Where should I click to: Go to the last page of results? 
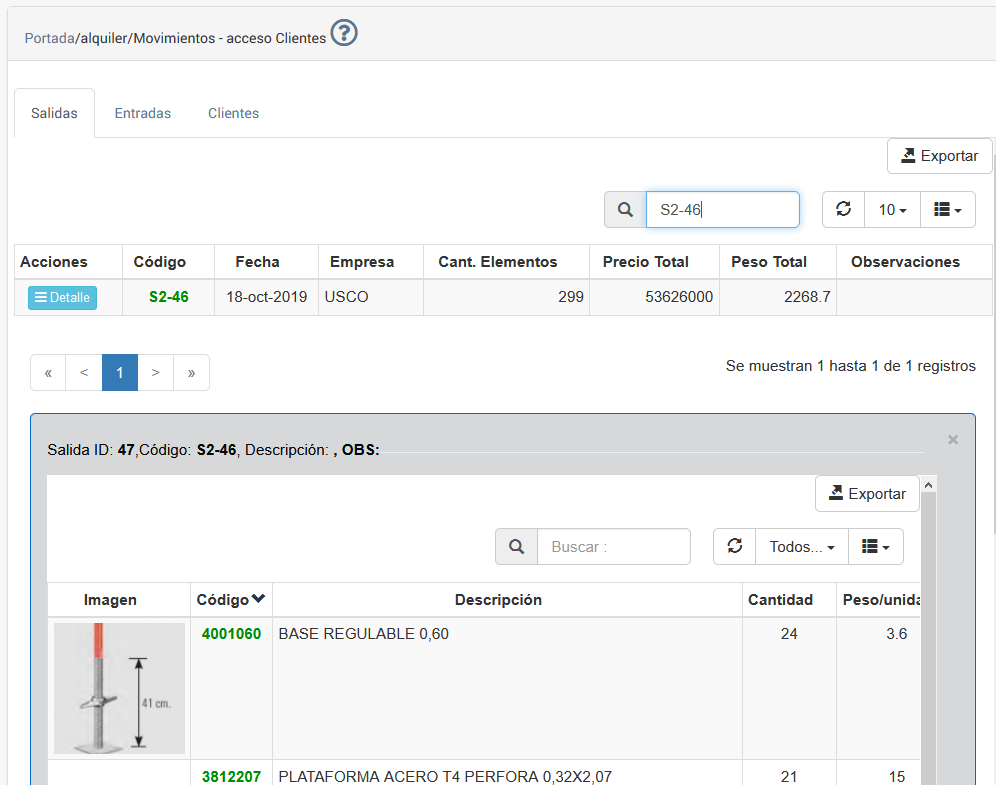(x=191, y=373)
